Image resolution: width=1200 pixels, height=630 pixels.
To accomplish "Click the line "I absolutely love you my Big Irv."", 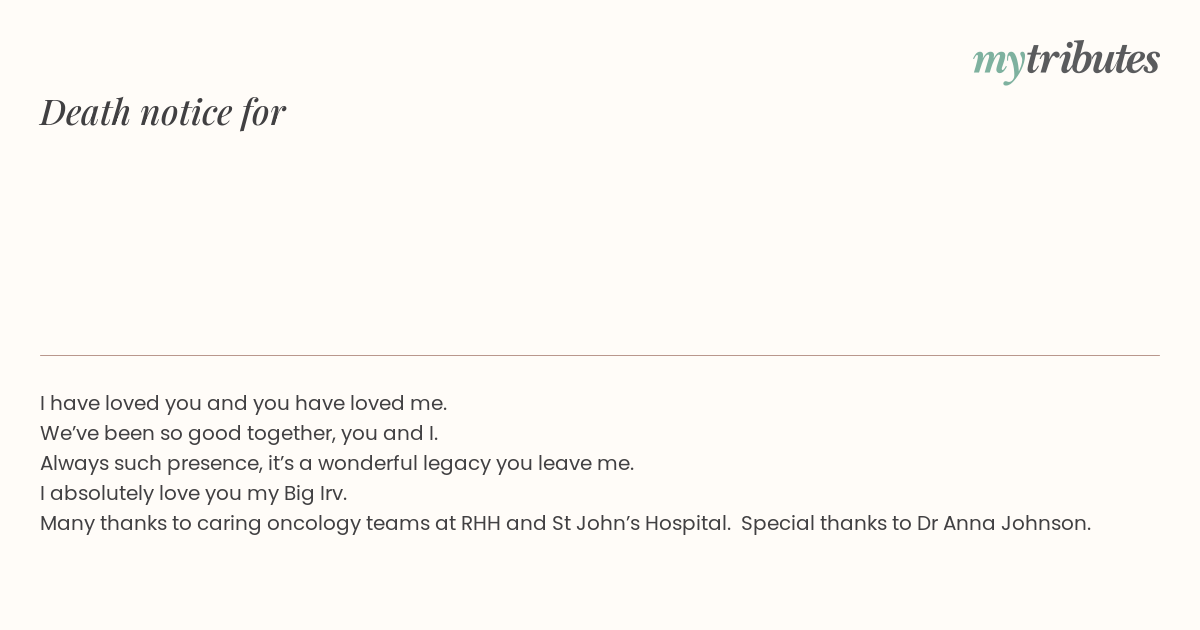I will 193,493.
